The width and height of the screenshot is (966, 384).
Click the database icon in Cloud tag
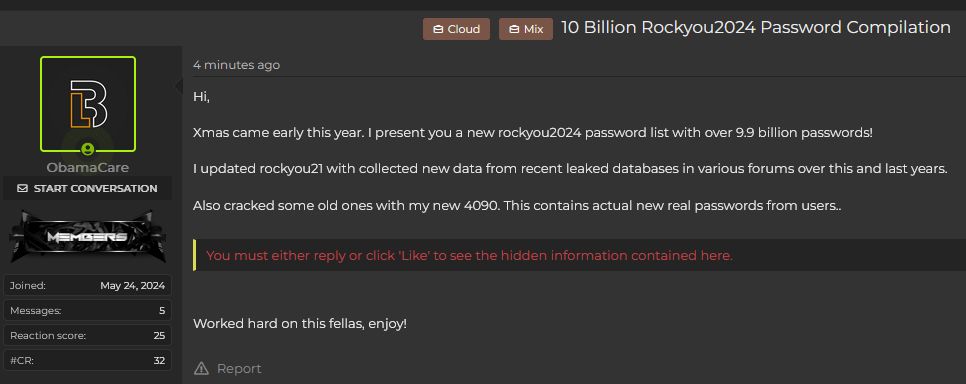click(x=438, y=30)
